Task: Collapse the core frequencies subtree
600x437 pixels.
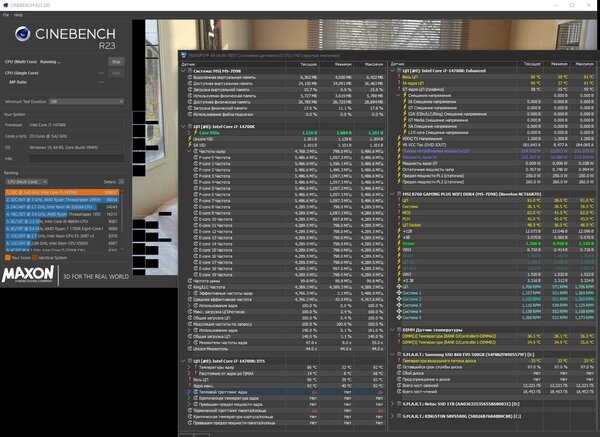Action: point(189,151)
